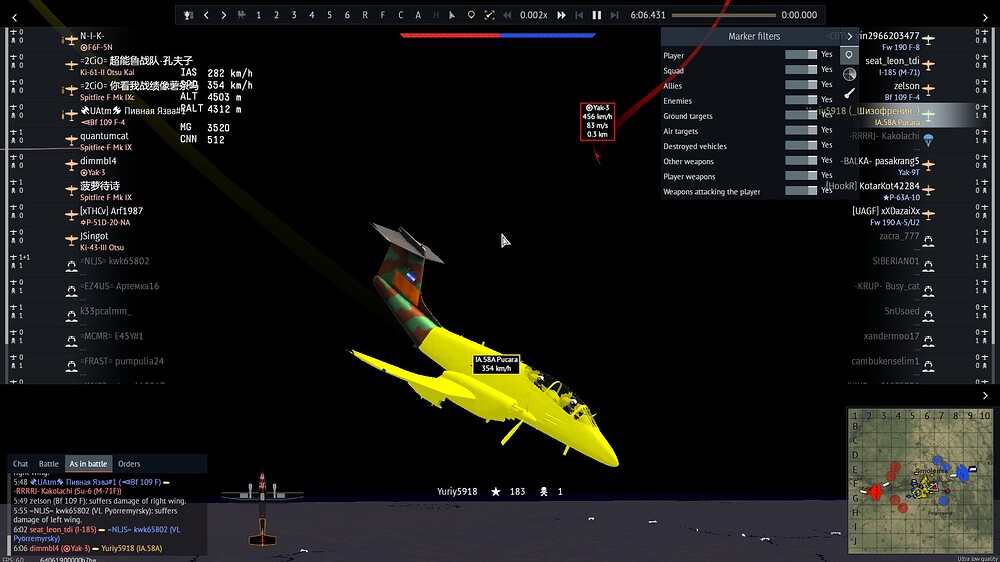Switch to the C camera mode
This screenshot has height=562, width=1000.
[401, 15]
